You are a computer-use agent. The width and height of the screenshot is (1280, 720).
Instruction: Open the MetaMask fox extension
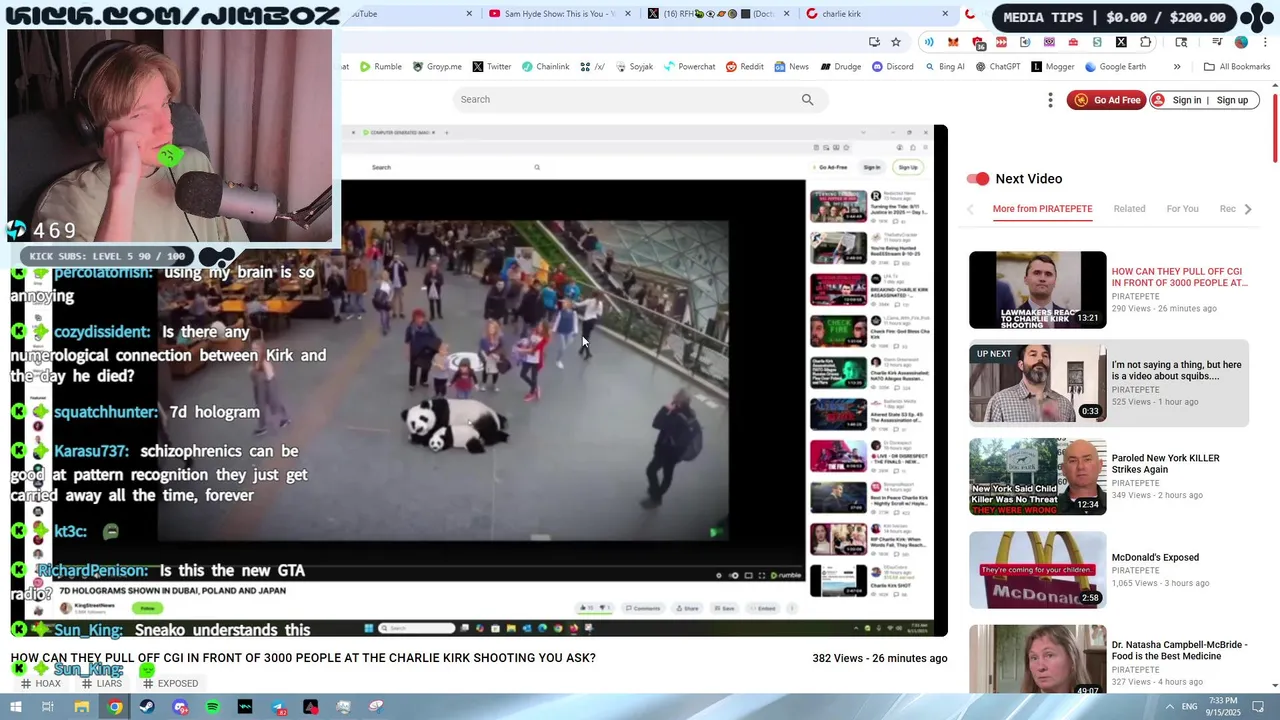tap(953, 42)
